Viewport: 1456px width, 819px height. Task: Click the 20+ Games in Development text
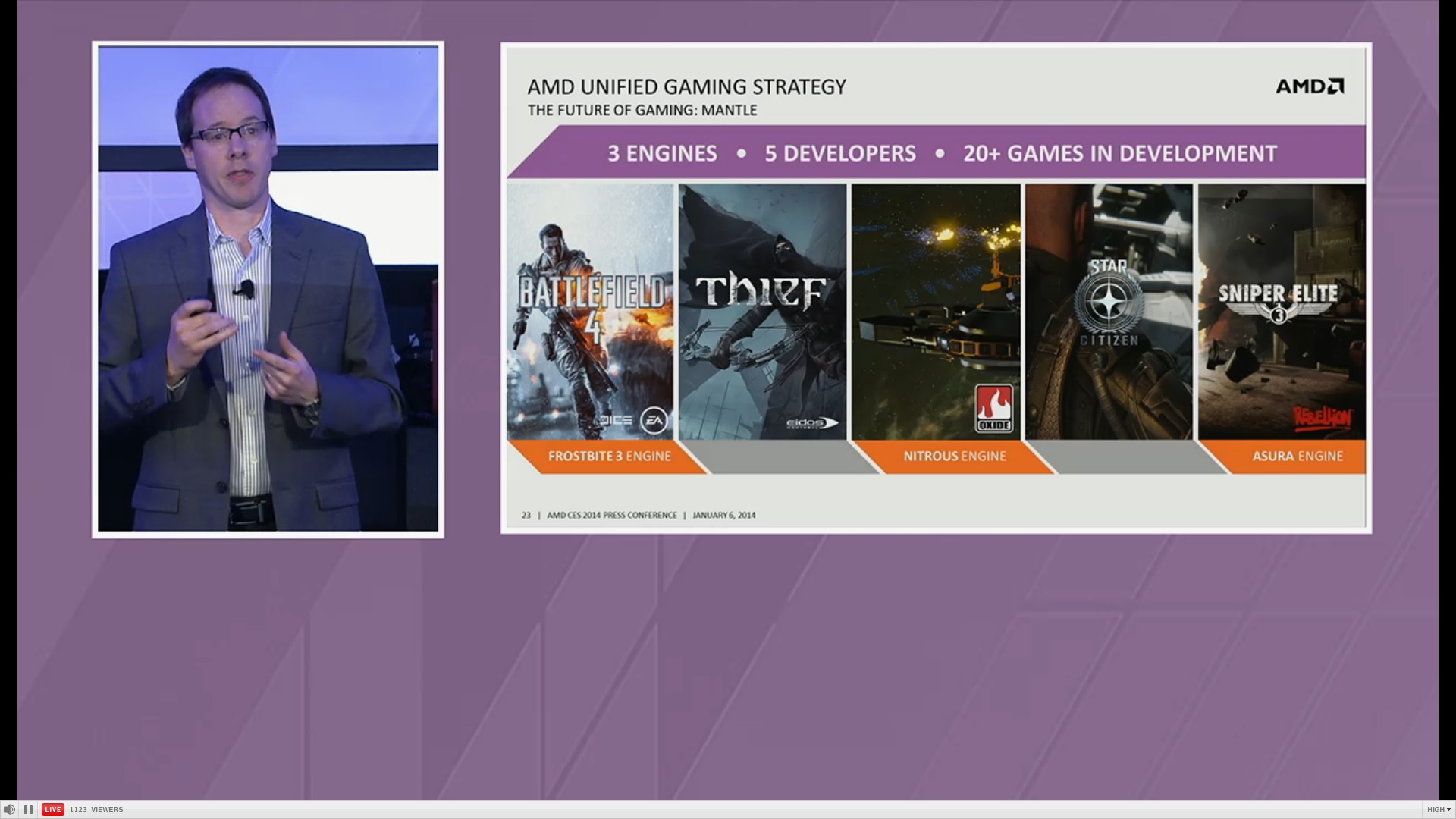[x=1119, y=153]
